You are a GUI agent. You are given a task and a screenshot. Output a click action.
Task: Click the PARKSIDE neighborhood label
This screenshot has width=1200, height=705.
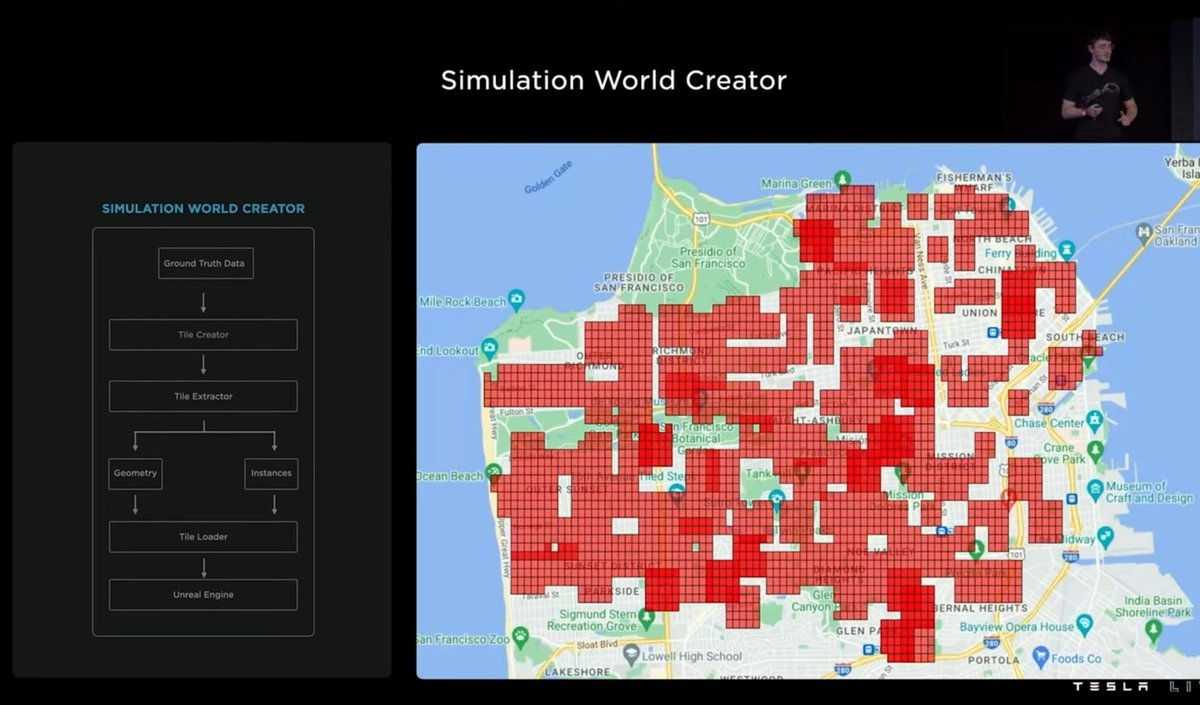[611, 591]
